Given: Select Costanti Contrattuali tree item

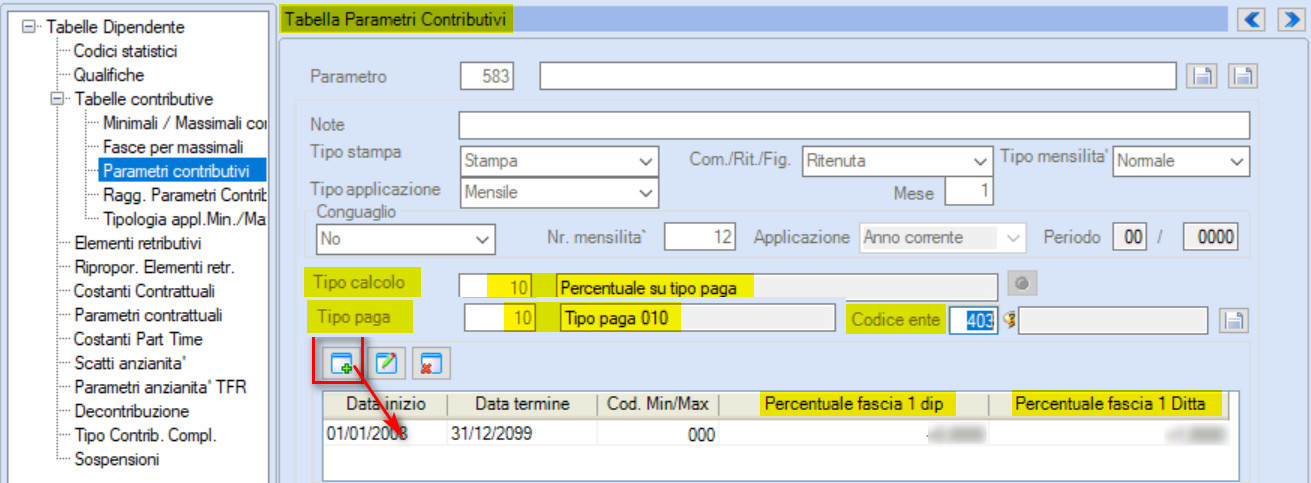Looking at the screenshot, I should (144, 291).
